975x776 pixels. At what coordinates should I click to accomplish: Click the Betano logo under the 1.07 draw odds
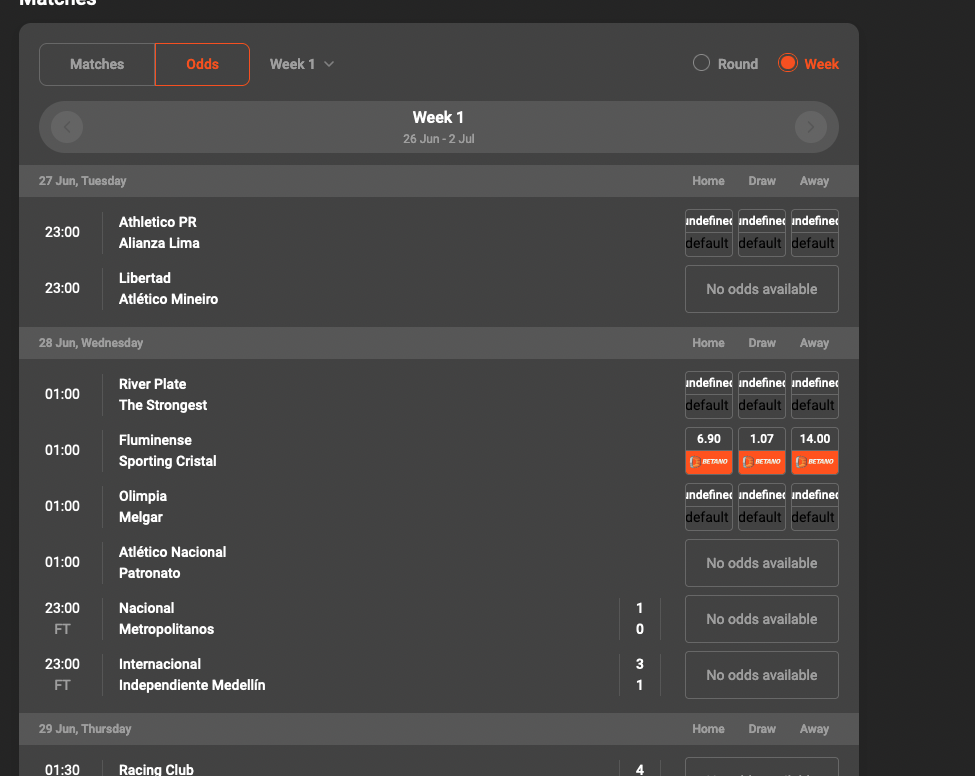[x=761, y=461]
